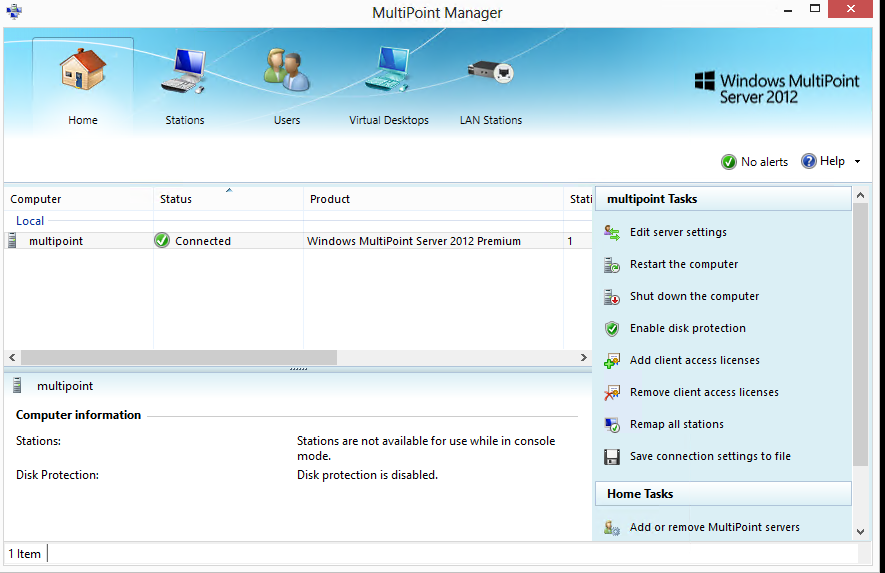
Task: Select the Virtual Desktops tab label
Action: coord(388,120)
